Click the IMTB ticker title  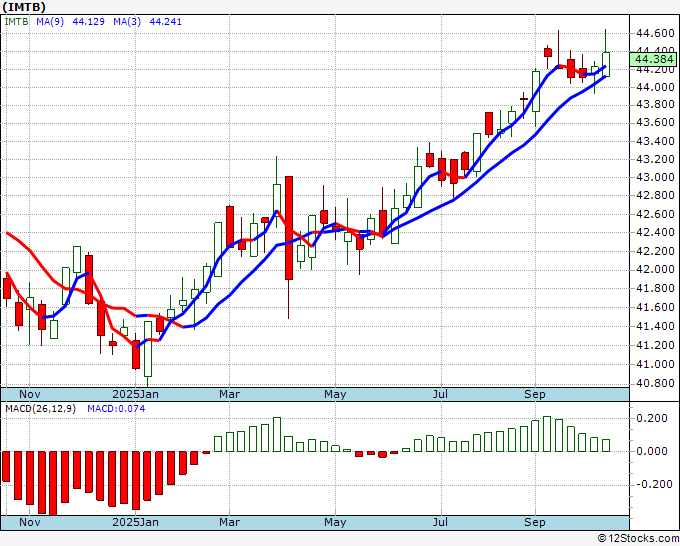pyautogui.click(x=24, y=7)
